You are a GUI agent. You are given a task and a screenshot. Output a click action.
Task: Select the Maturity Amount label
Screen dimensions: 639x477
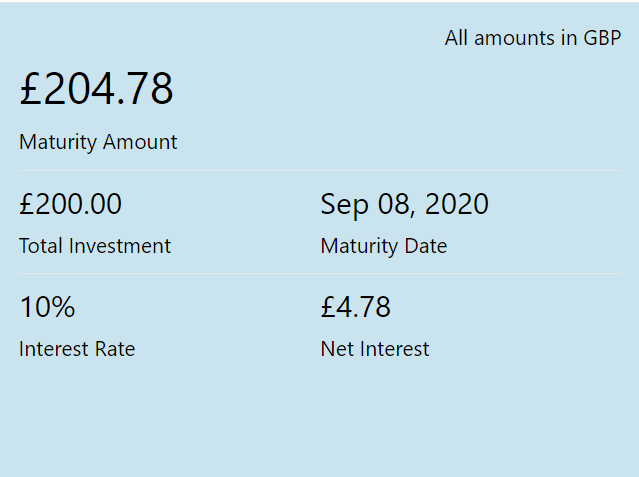pyautogui.click(x=98, y=142)
